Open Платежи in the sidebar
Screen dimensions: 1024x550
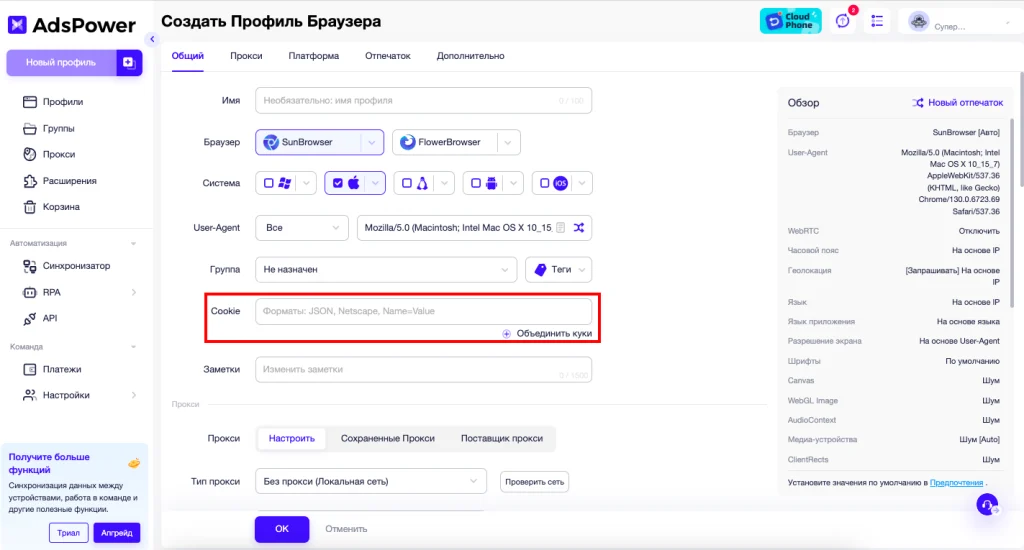61,370
